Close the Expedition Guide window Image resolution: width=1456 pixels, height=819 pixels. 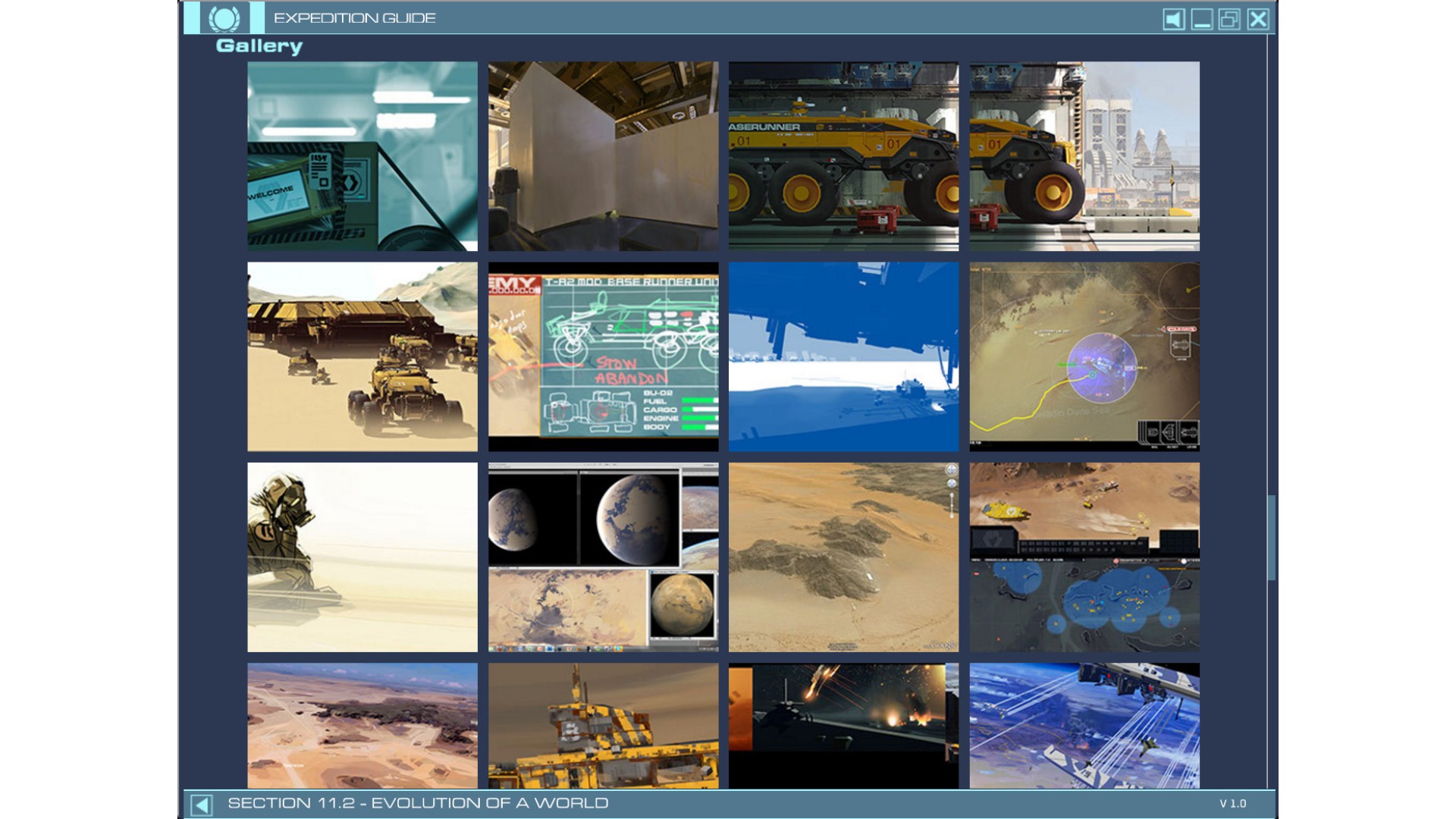(1257, 19)
